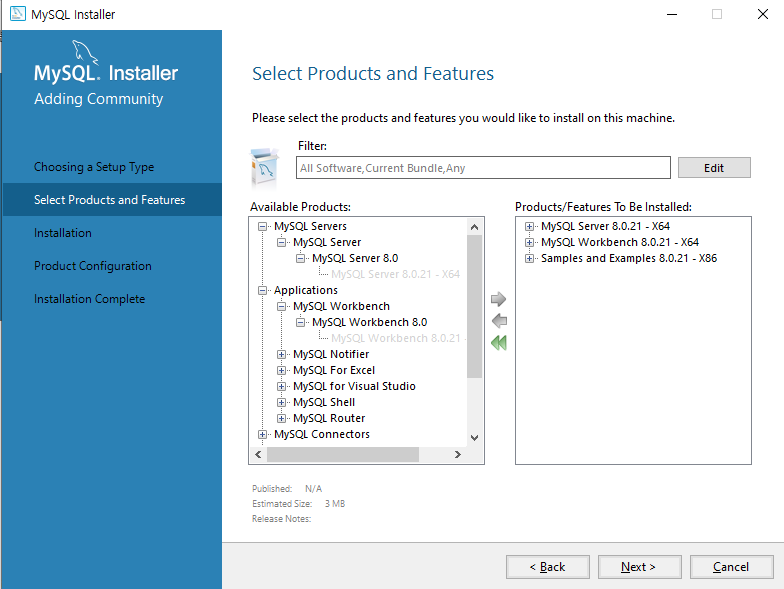Expand the MySQL Notifier node
This screenshot has width=784, height=589.
click(281, 354)
